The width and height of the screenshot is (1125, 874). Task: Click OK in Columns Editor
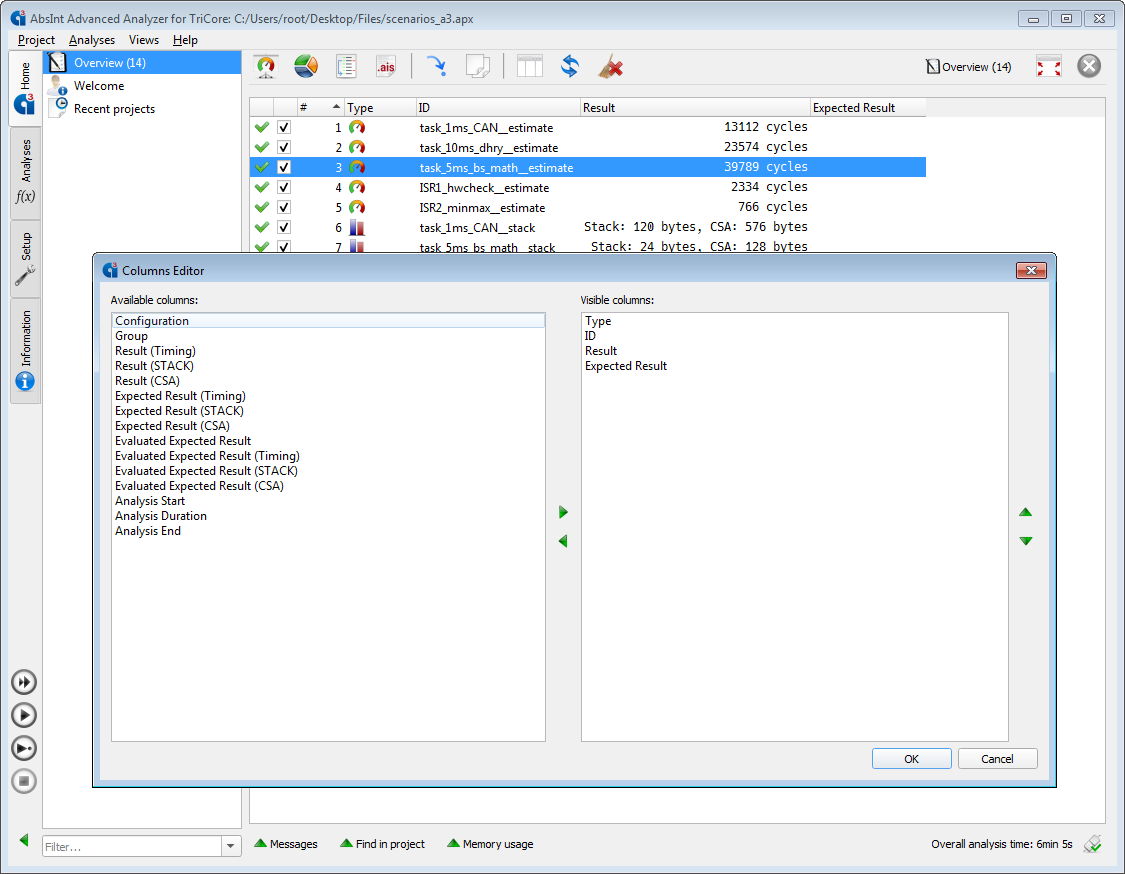(x=911, y=758)
